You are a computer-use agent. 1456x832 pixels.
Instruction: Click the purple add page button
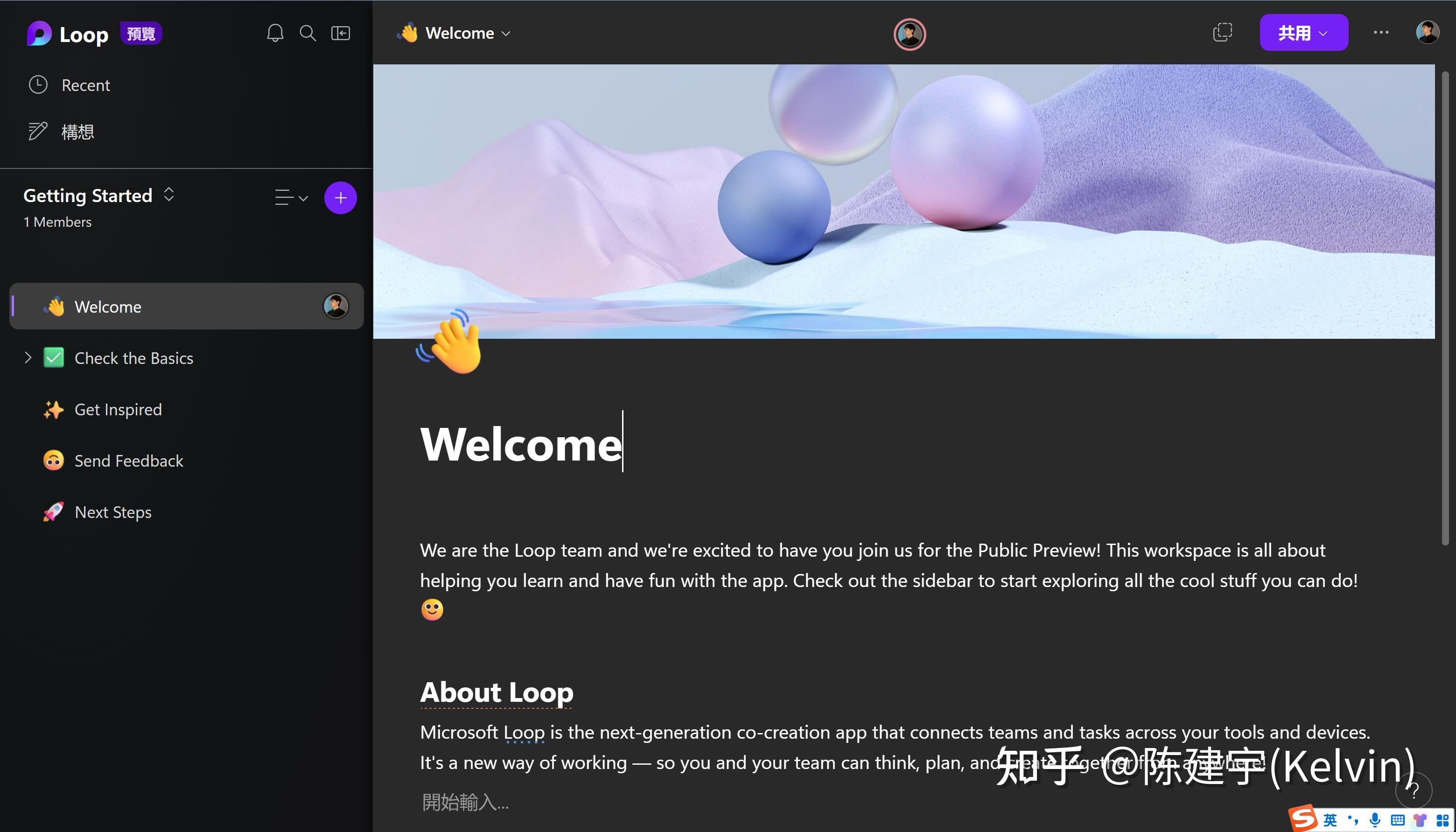tap(341, 198)
